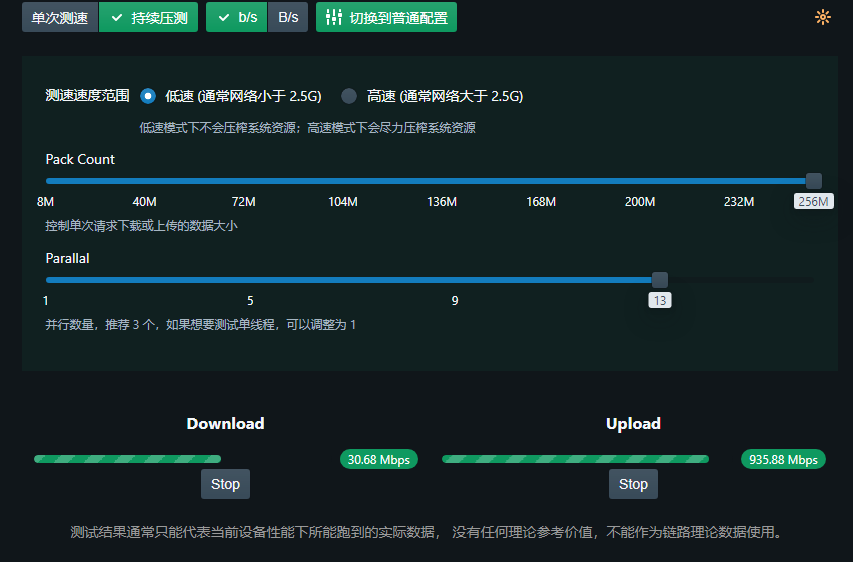Screen dimensions: 853x562
Task: Click the Pack Count slider handle
Action: (x=814, y=181)
